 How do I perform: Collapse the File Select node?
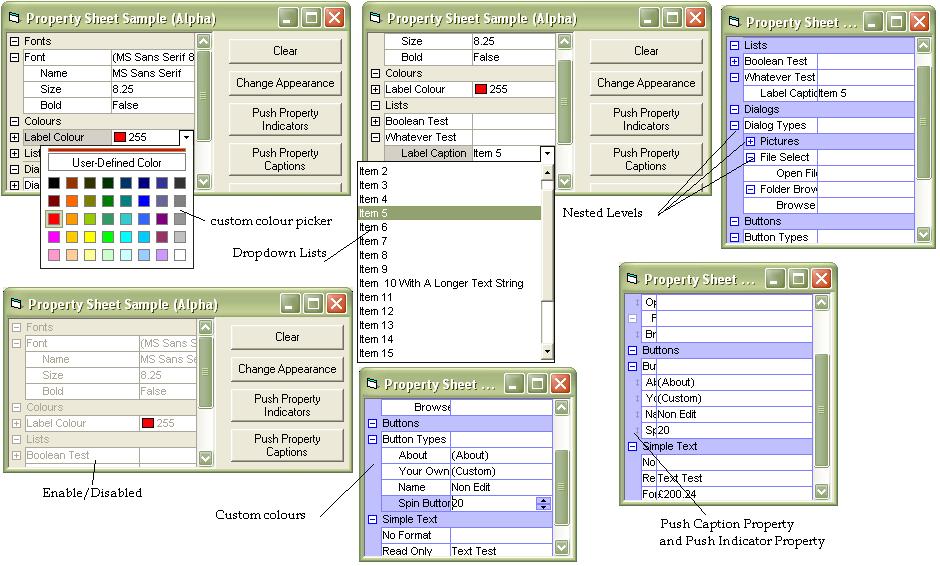click(750, 157)
